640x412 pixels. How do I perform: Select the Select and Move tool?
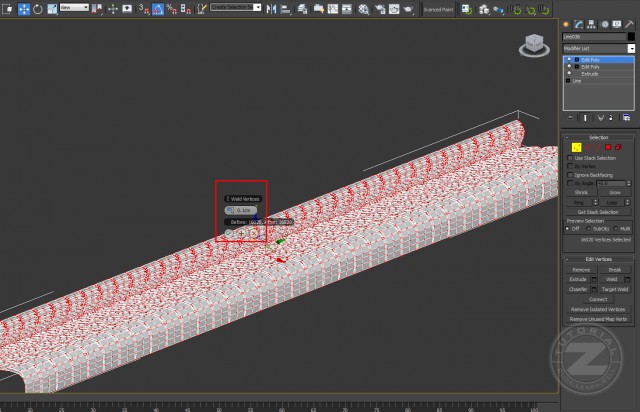point(24,9)
